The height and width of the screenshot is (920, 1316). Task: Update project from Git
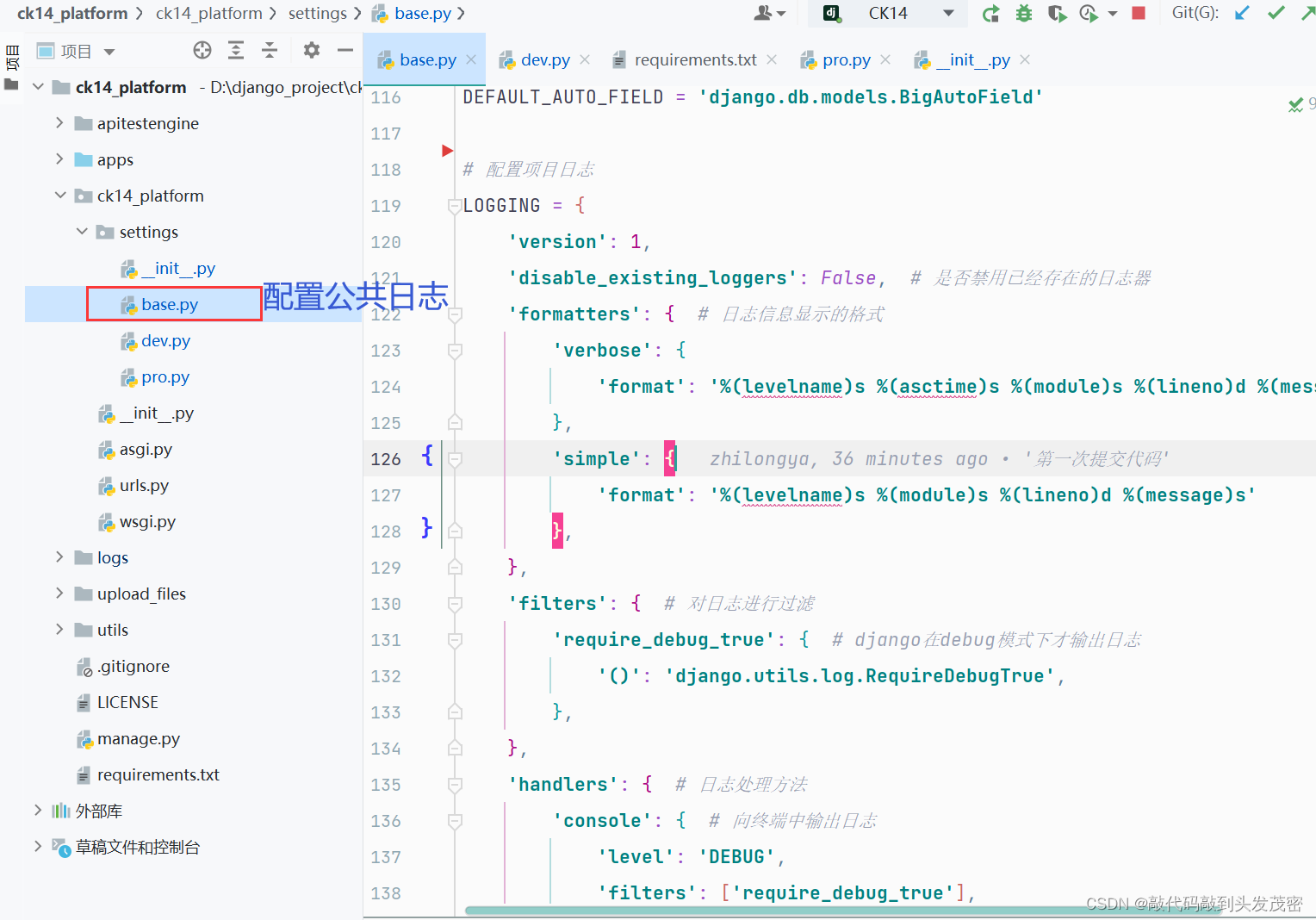click(x=1242, y=13)
